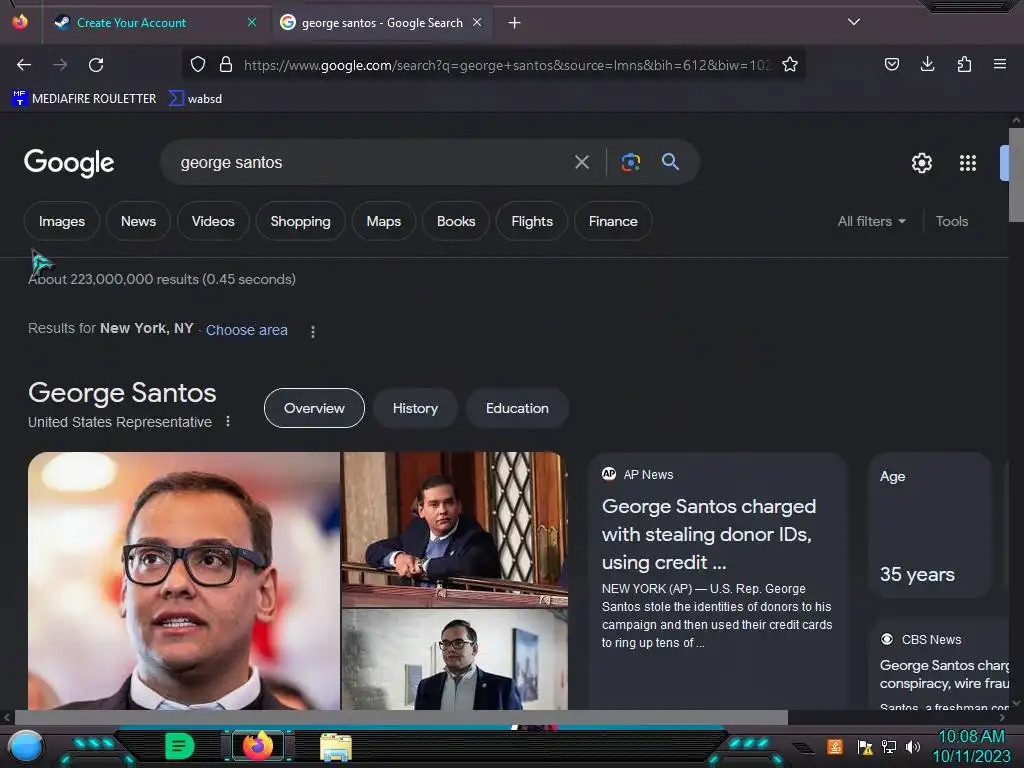The width and height of the screenshot is (1024, 768).
Task: Click the padlock site security icon
Action: point(226,64)
